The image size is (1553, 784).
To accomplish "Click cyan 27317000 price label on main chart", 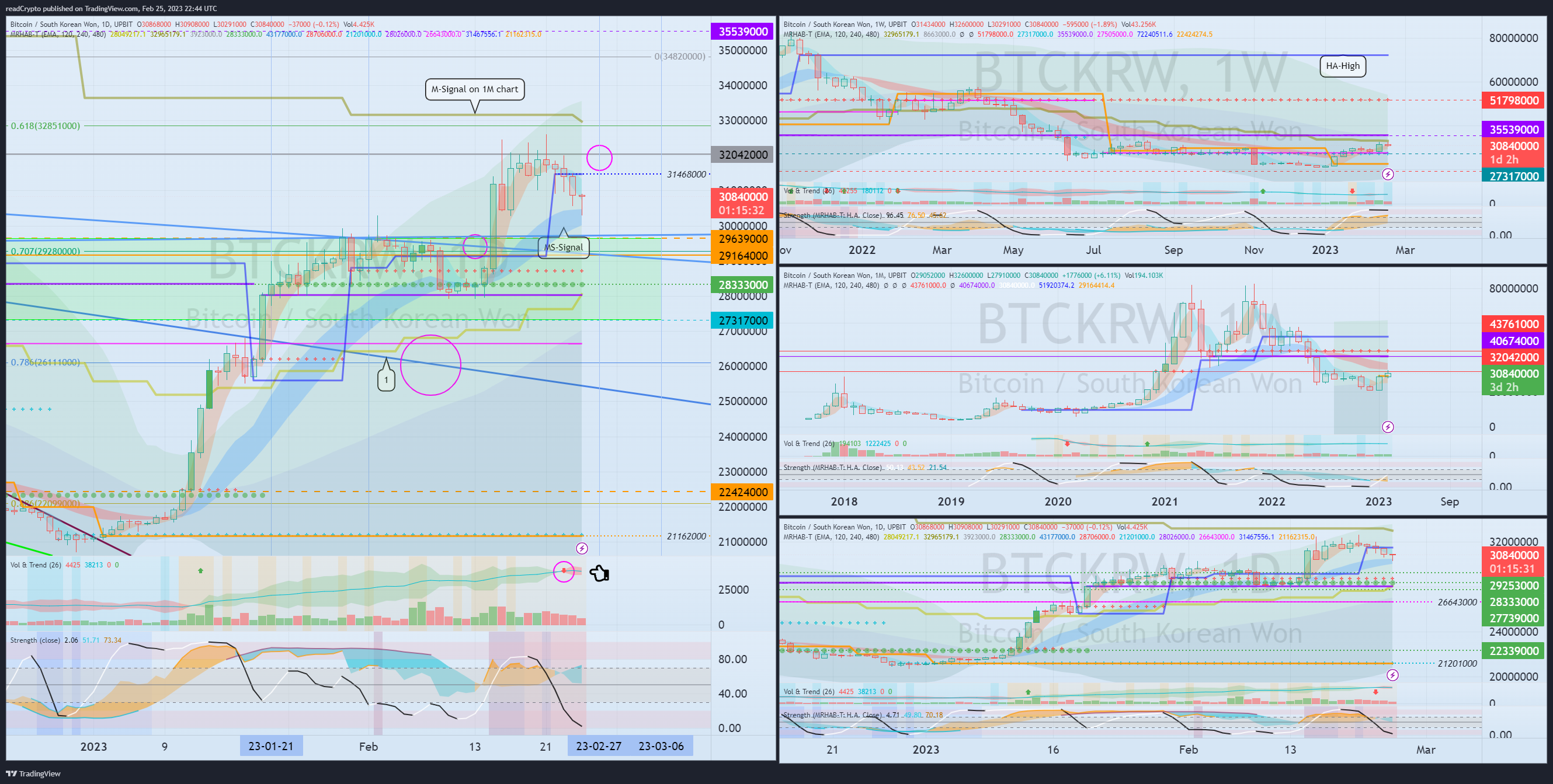I will (743, 320).
